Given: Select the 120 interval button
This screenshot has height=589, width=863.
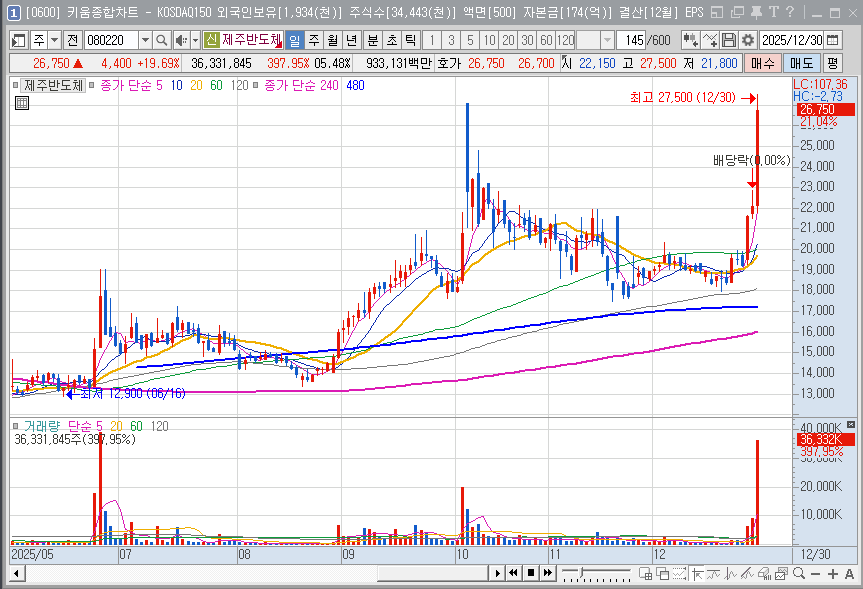Looking at the screenshot, I should pyautogui.click(x=565, y=40).
